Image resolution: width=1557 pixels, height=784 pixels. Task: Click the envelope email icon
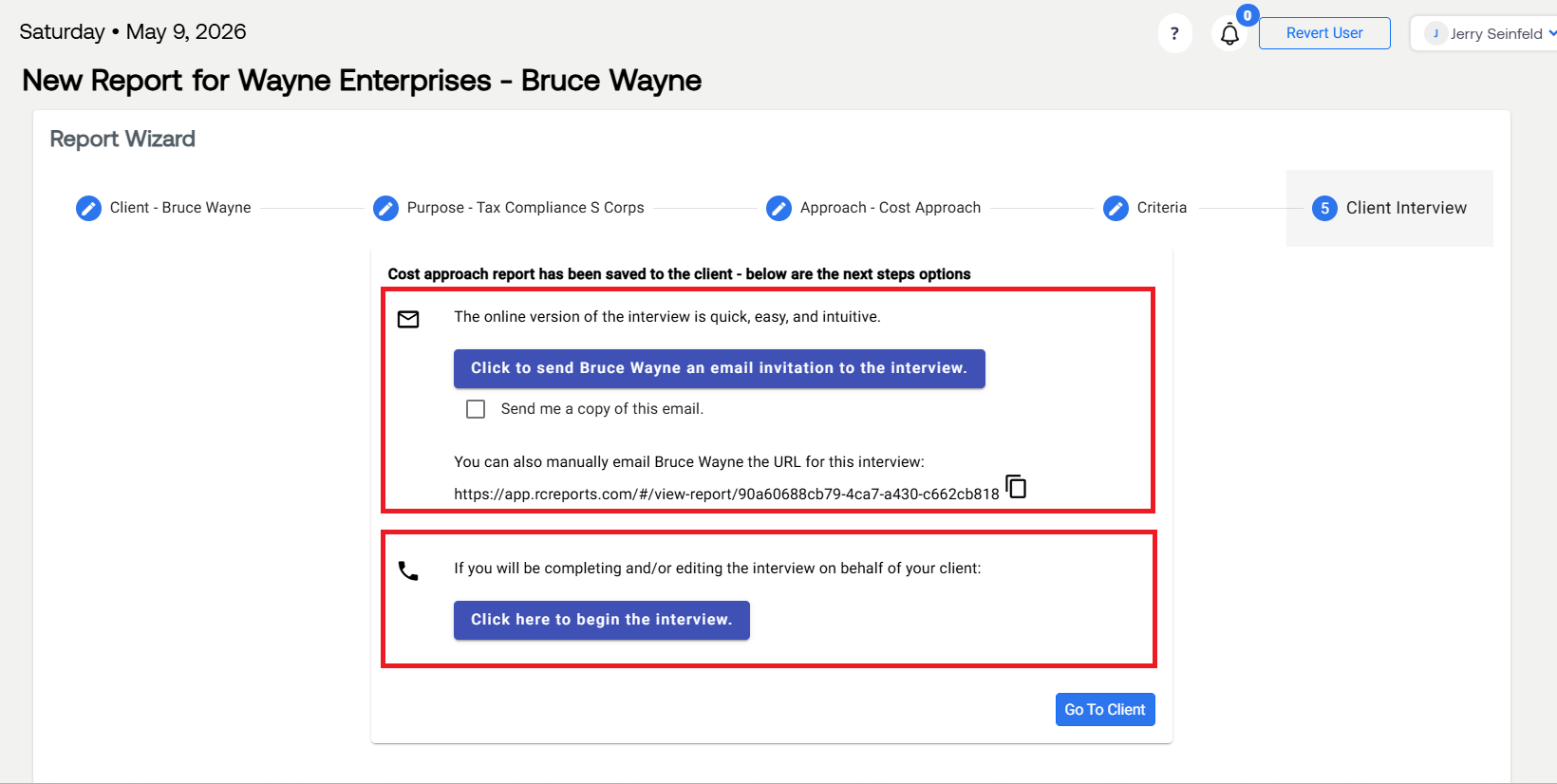click(x=408, y=319)
